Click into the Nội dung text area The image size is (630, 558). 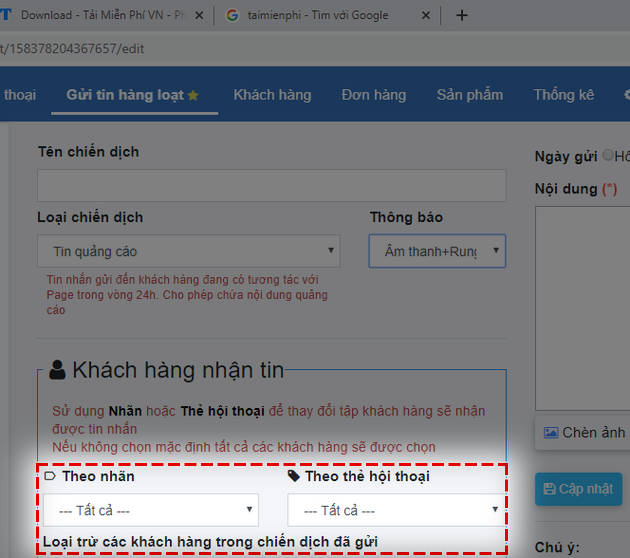tap(583, 309)
